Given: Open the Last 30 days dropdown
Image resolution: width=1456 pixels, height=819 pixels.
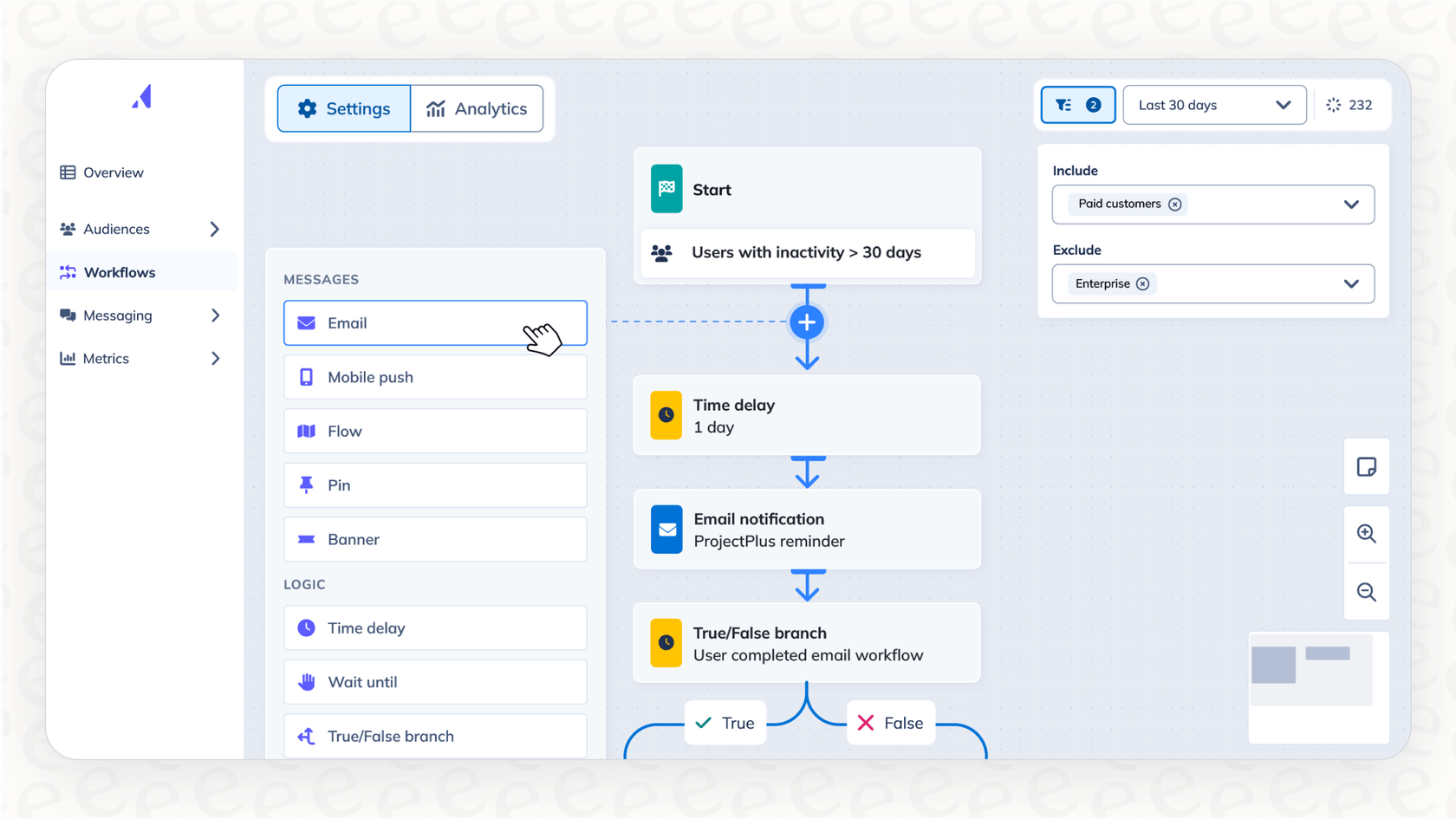Looking at the screenshot, I should coord(1214,105).
